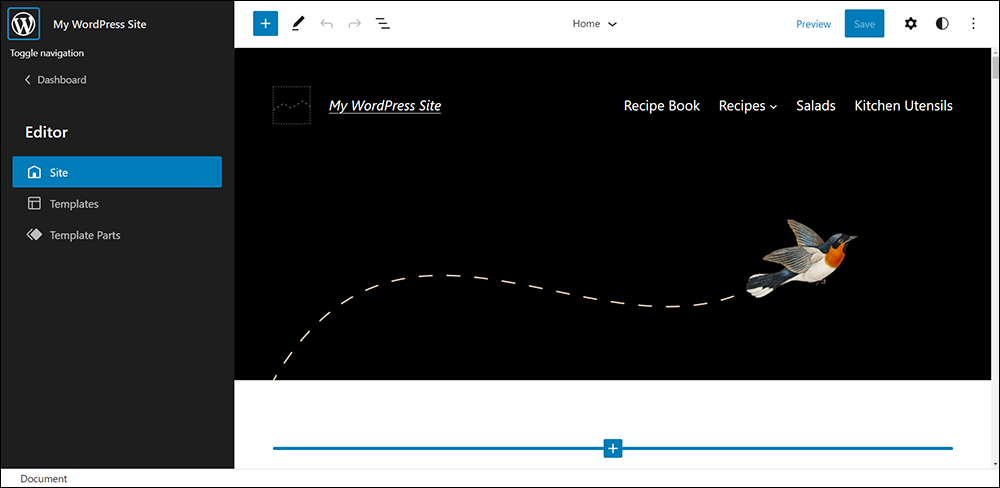The image size is (1000, 488).
Task: Click the Kitchen Utensils navigation link
Action: tap(904, 106)
